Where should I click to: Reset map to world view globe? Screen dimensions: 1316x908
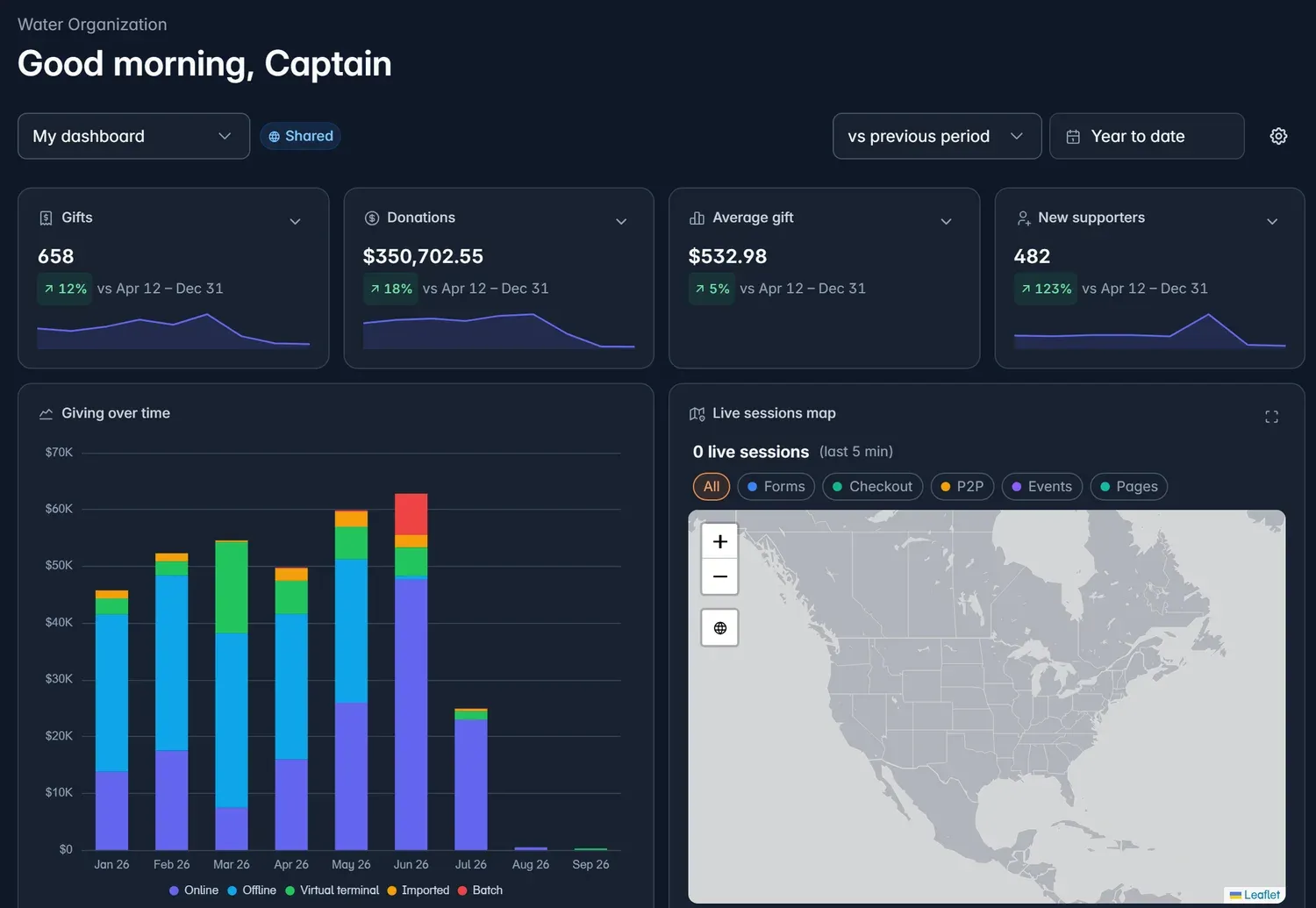[719, 628]
